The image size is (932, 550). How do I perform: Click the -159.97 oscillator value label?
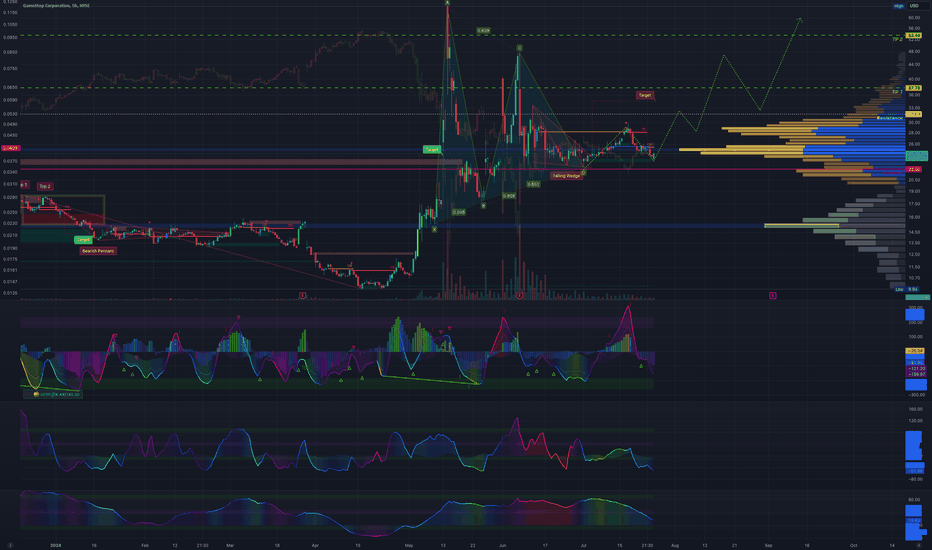pyautogui.click(x=915, y=375)
